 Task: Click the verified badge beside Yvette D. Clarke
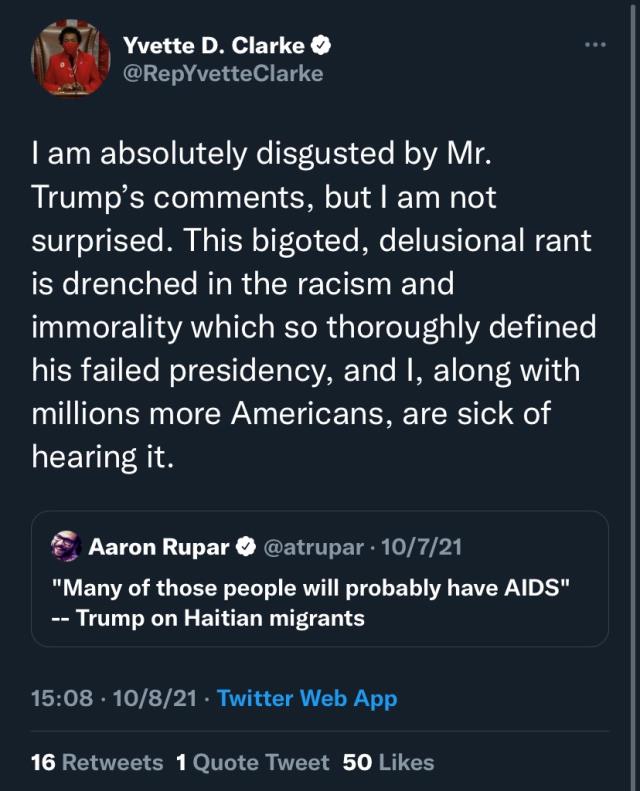tap(324, 45)
